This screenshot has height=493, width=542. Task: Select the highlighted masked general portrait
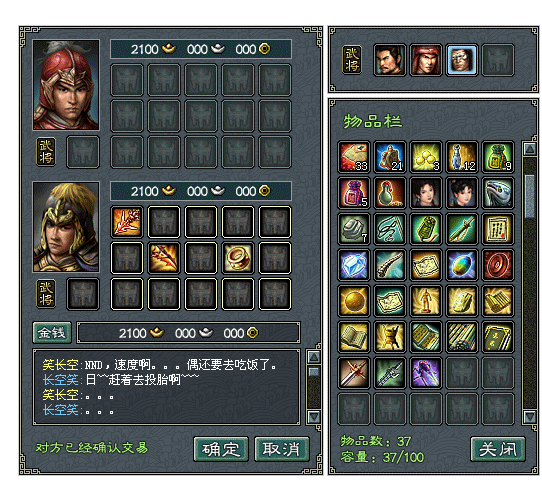pos(461,60)
